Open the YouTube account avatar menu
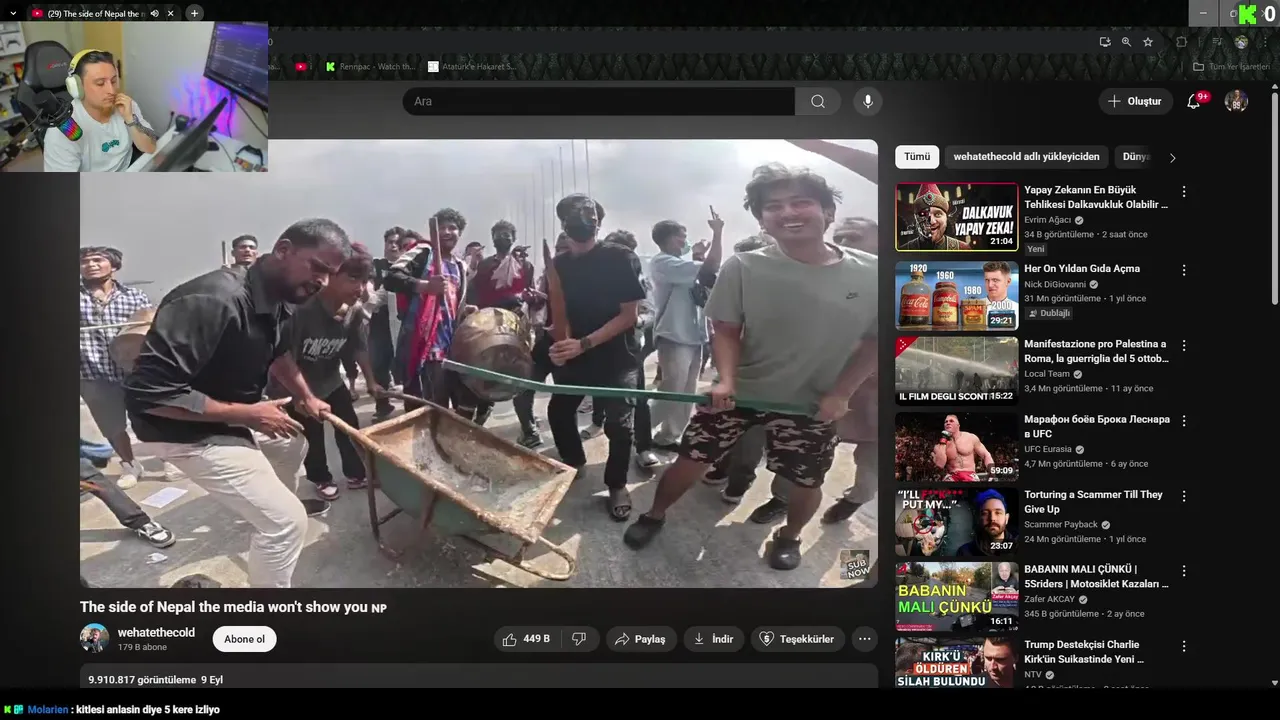 pyautogui.click(x=1236, y=101)
